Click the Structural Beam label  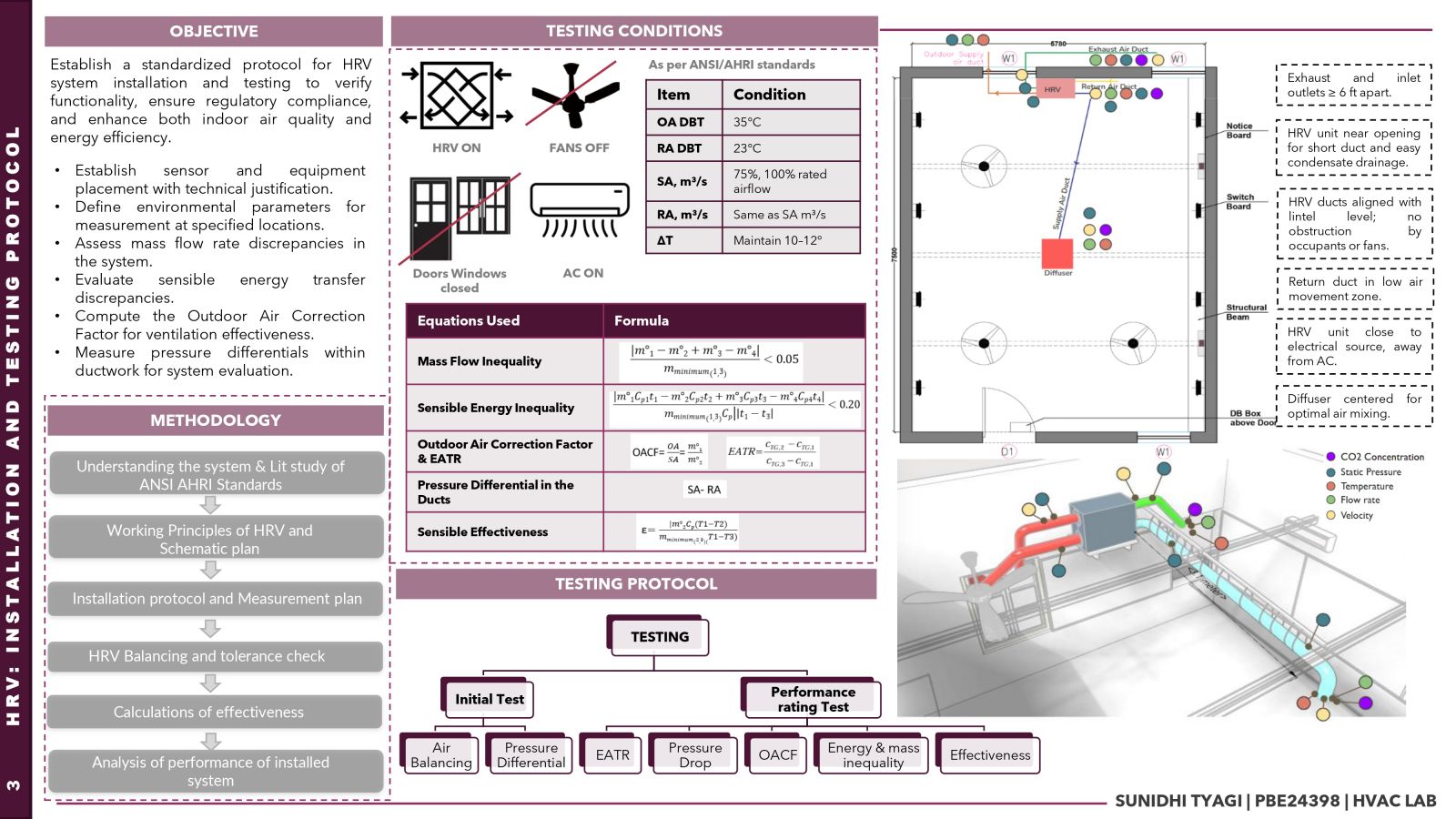[x=1246, y=312]
